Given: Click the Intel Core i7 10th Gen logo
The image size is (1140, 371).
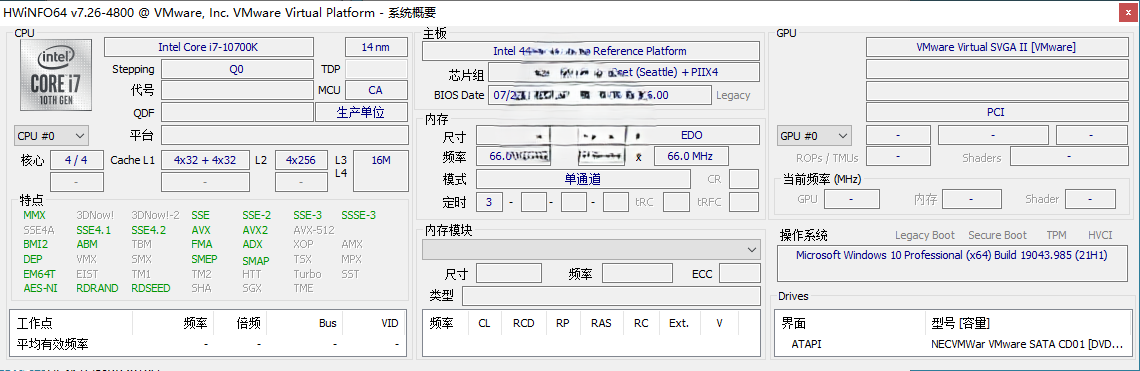Looking at the screenshot, I should click(56, 75).
